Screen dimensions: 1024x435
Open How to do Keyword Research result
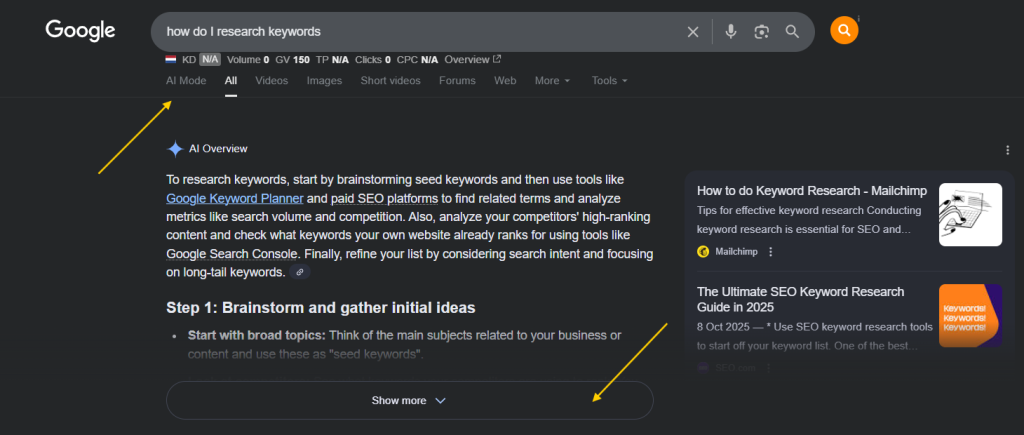pos(811,190)
